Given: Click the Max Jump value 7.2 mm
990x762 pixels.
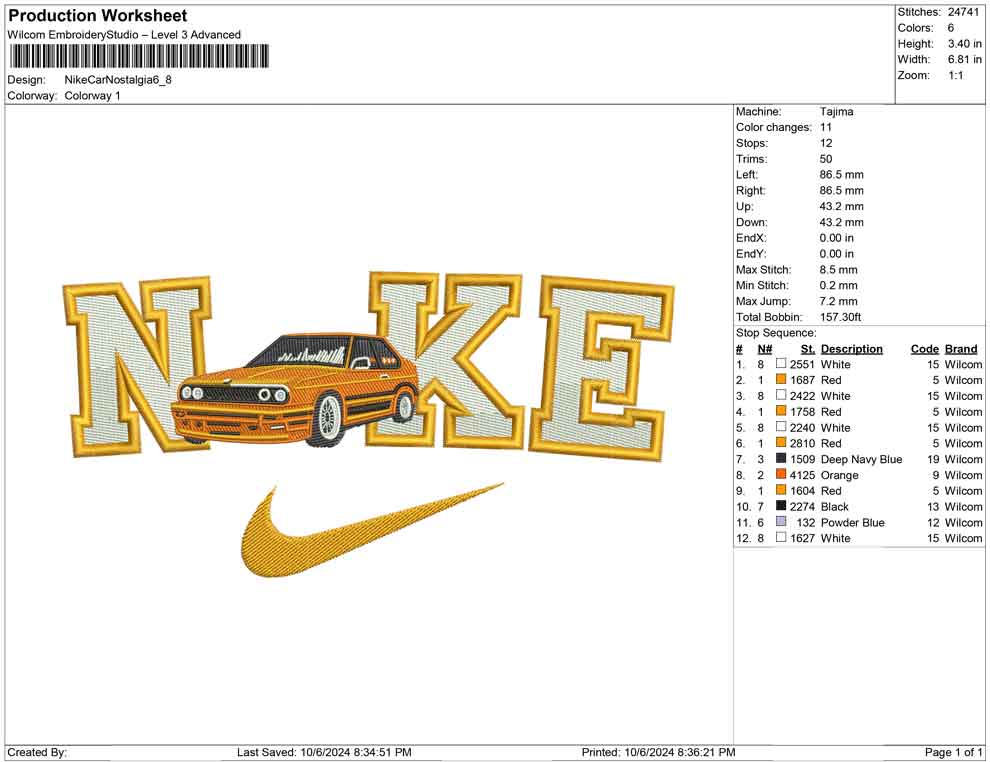Looking at the screenshot, I should 838,301.
